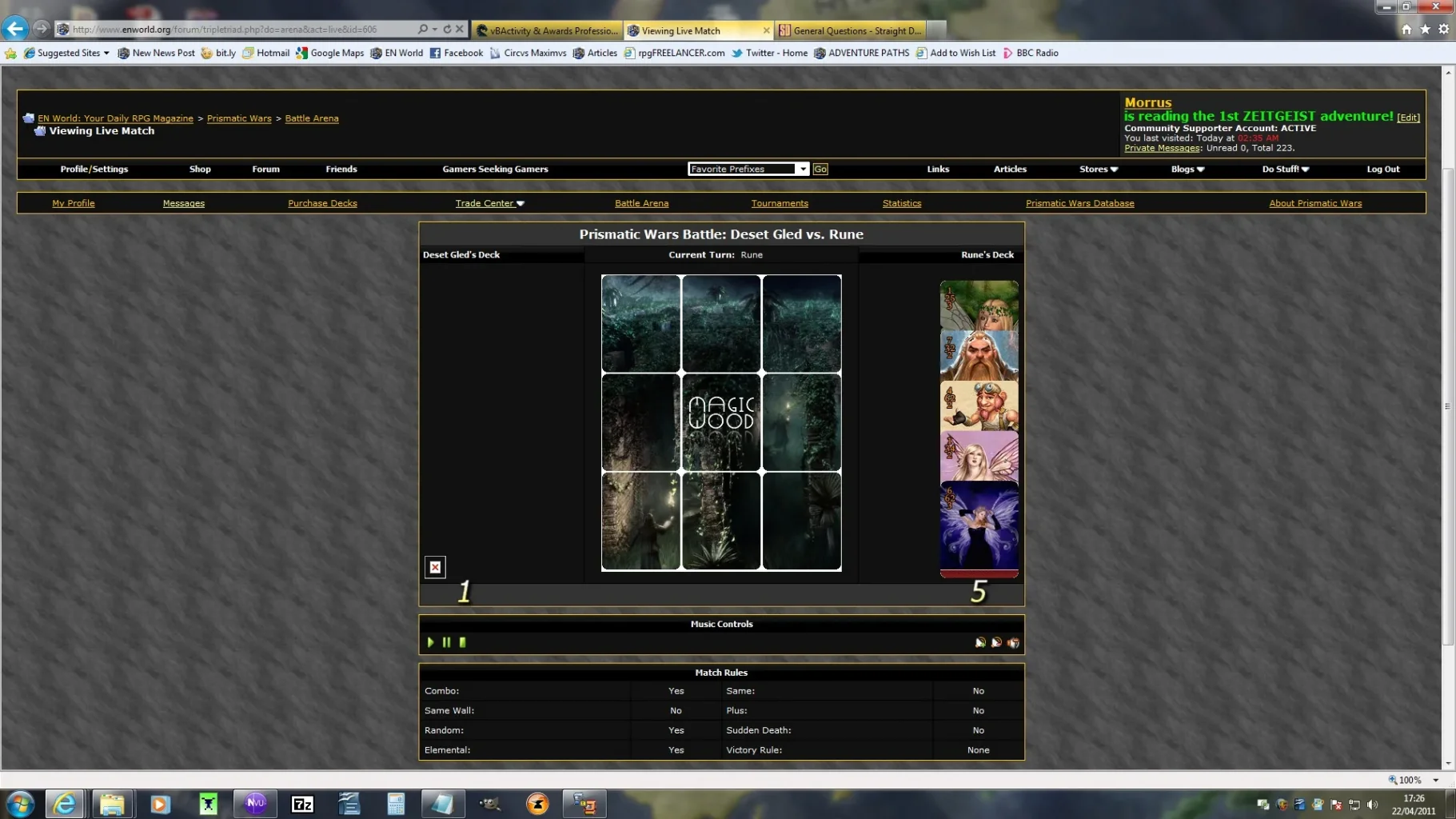The image size is (1456, 819).
Task: Expand the Do Stuff! menu
Action: [x=1286, y=169]
